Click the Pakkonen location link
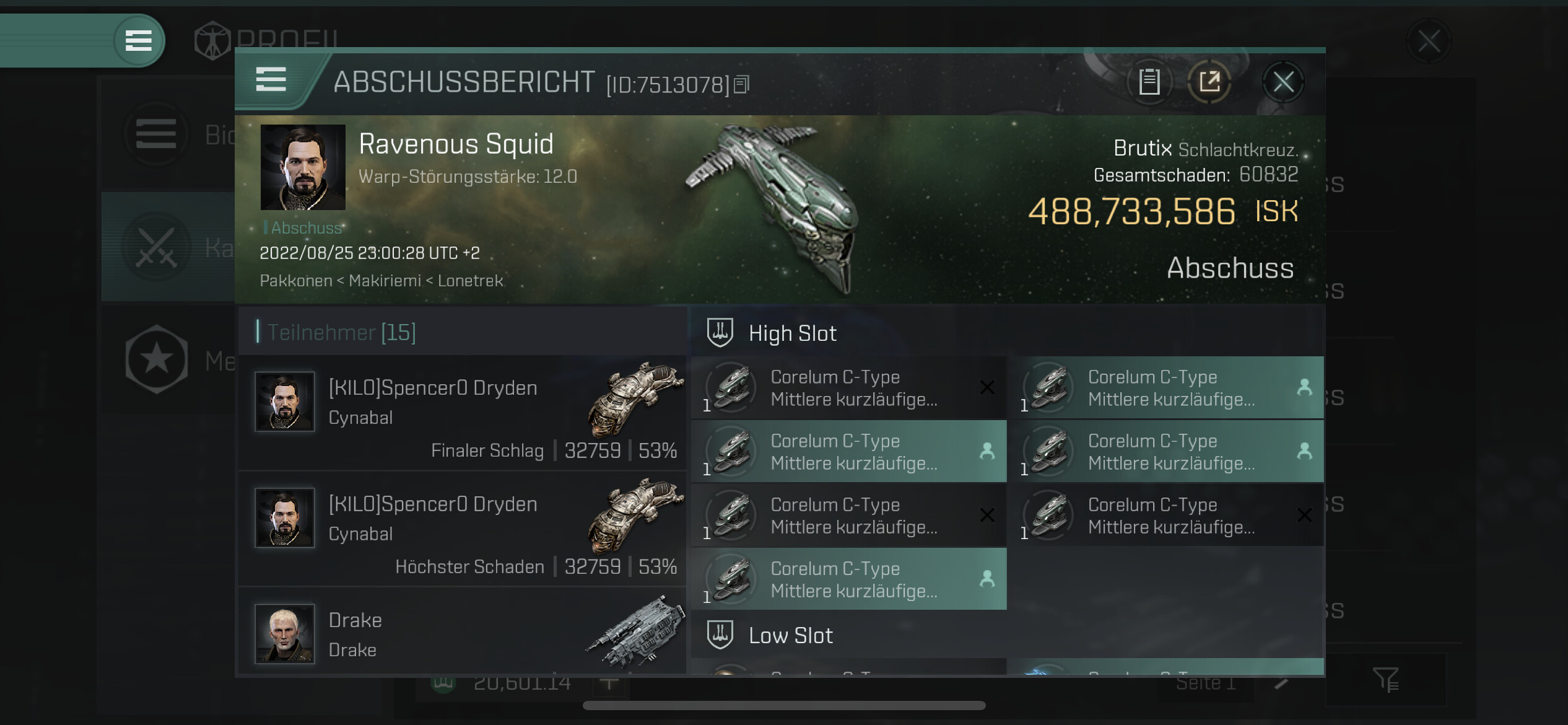Image resolution: width=1568 pixels, height=725 pixels. pos(296,281)
